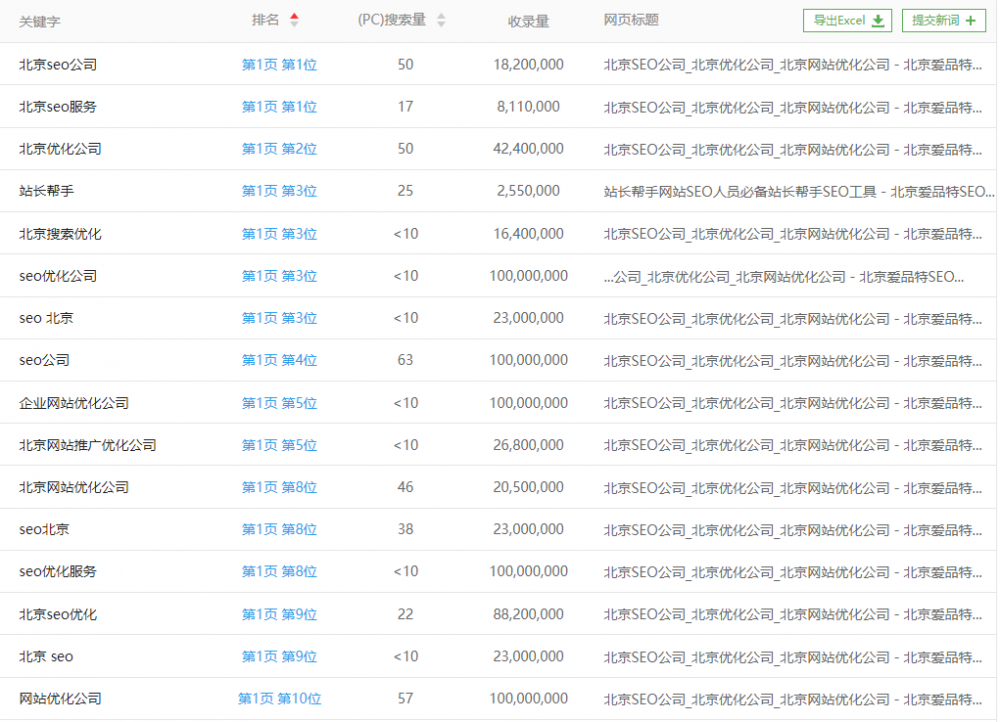Open ranking link 第1页 第3位 for 站长帮手

click(280, 191)
